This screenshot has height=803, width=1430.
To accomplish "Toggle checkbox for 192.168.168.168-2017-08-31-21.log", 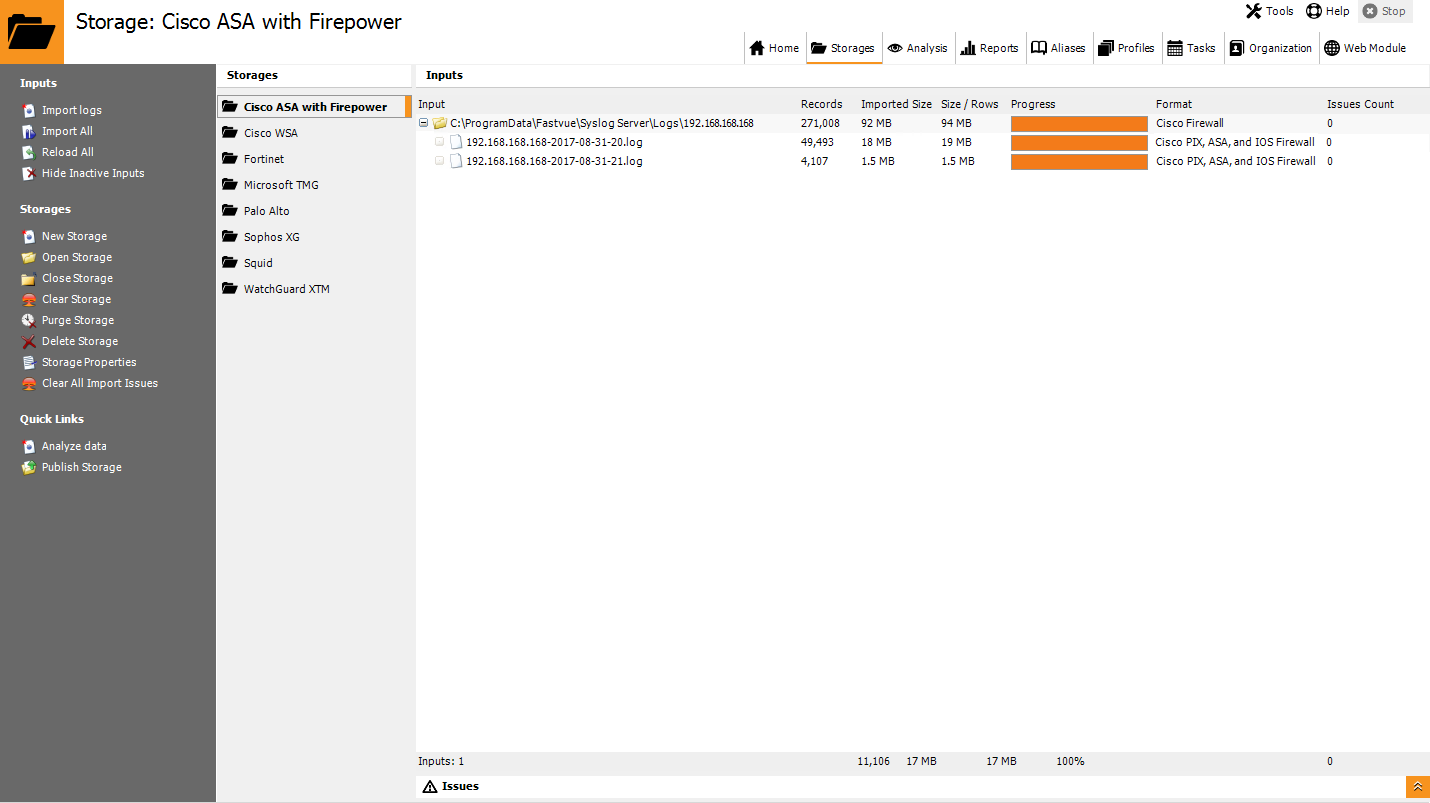I will point(439,161).
